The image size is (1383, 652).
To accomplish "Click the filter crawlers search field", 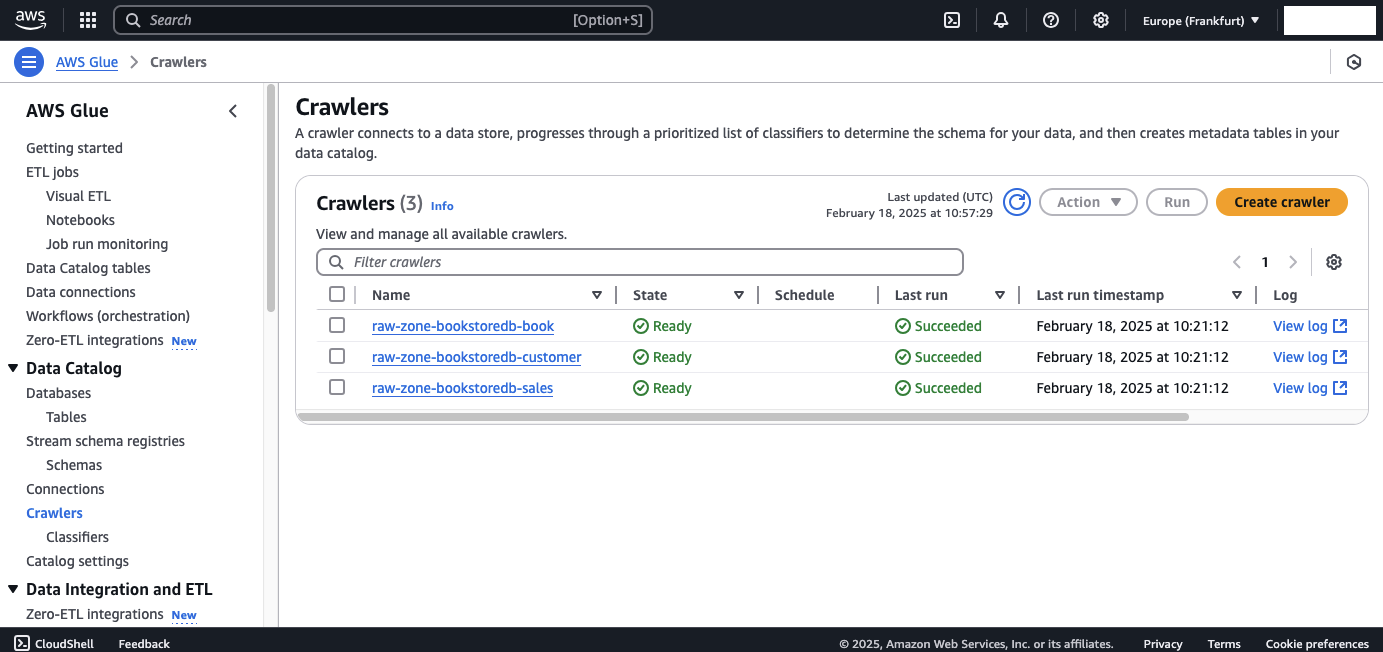I will click(640, 261).
